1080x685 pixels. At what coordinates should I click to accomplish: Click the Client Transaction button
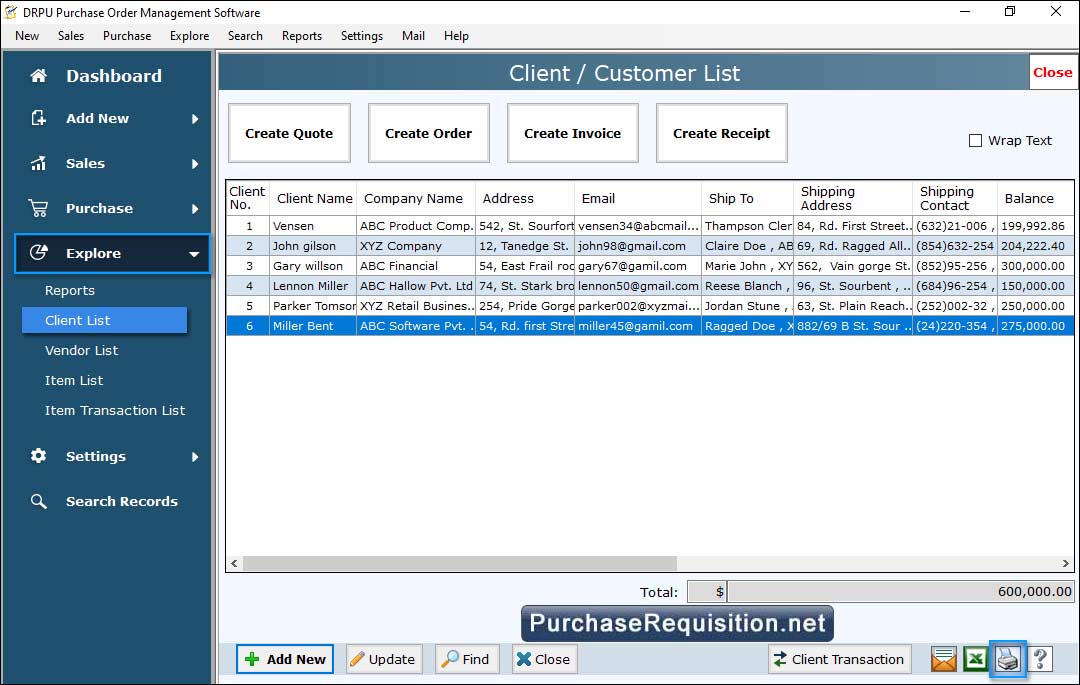[838, 659]
